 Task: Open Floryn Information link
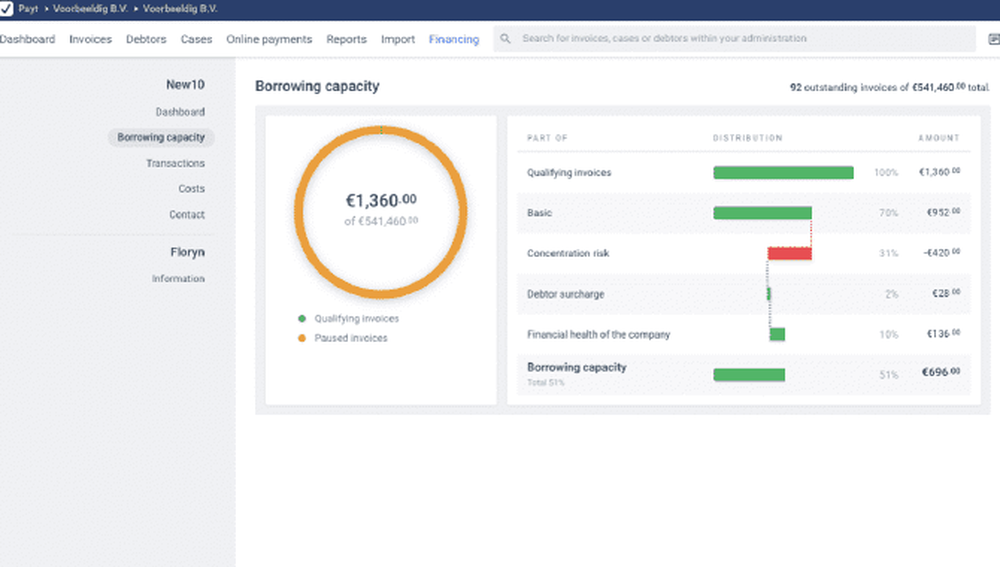click(178, 279)
